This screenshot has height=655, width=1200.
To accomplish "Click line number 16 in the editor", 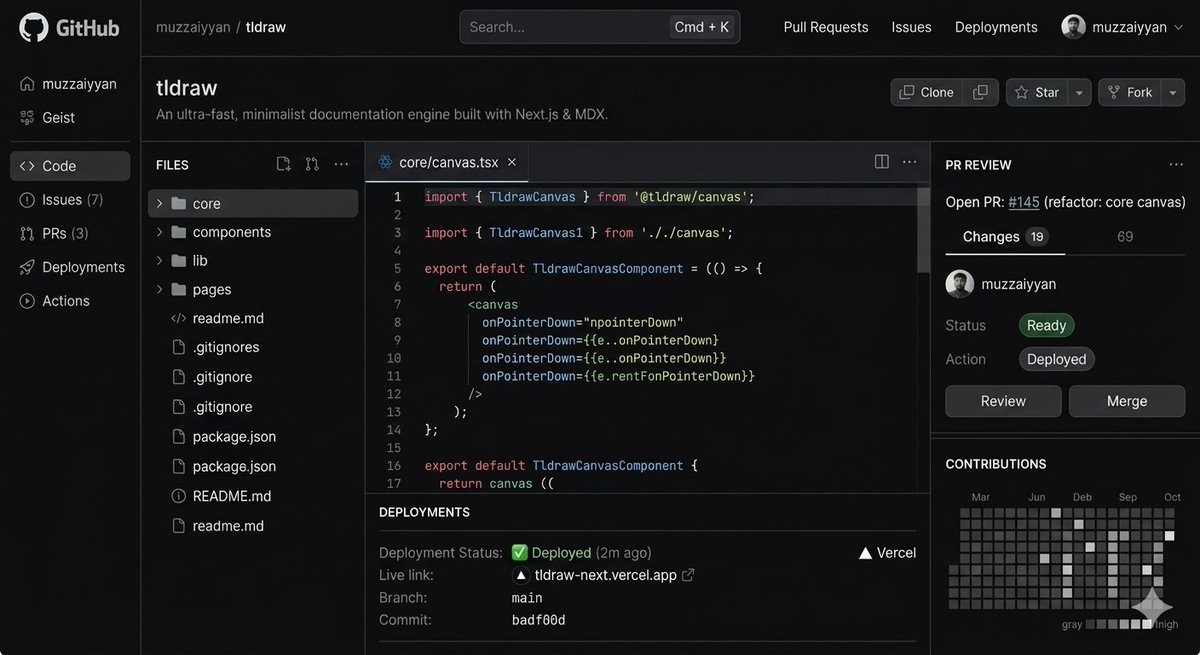I will click(x=393, y=466).
